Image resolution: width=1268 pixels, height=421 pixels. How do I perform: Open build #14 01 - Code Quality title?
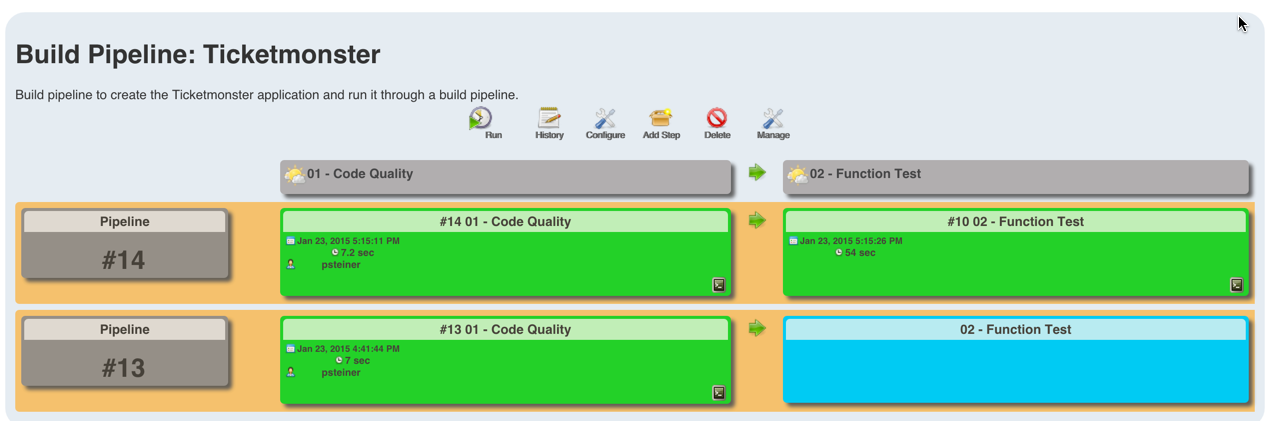click(505, 222)
